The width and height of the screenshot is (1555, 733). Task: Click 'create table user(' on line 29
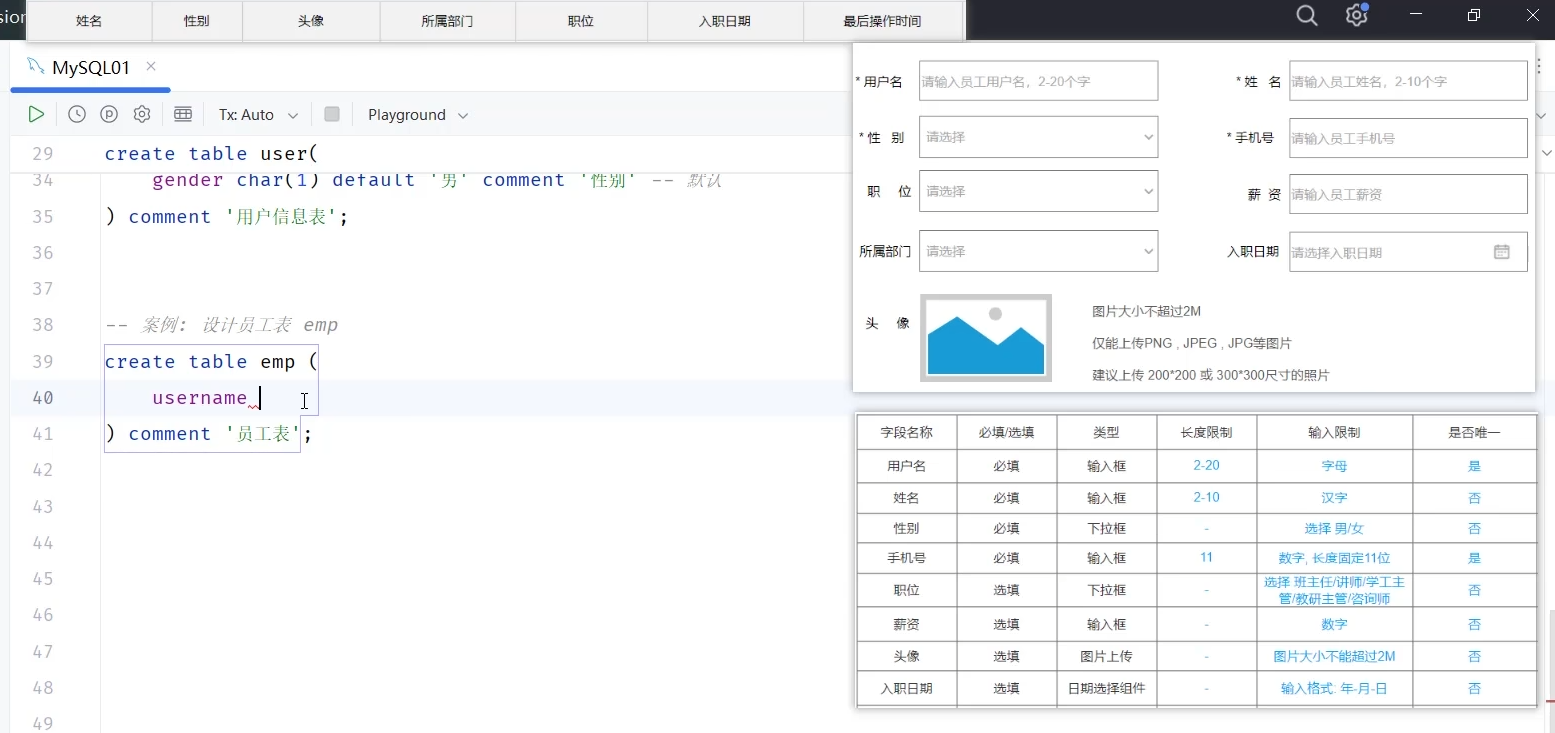(211, 154)
